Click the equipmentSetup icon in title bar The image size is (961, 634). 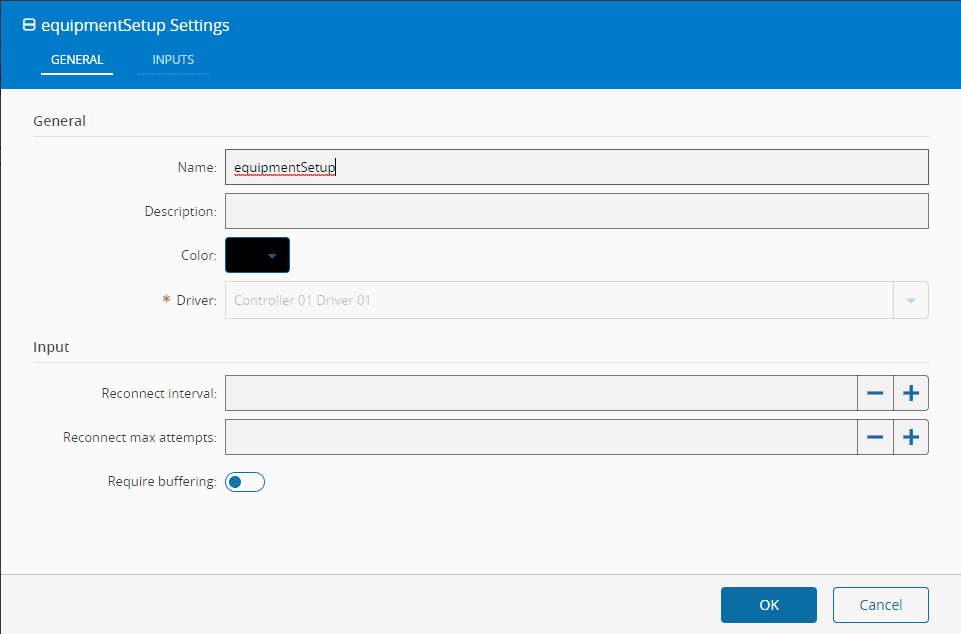point(29,26)
